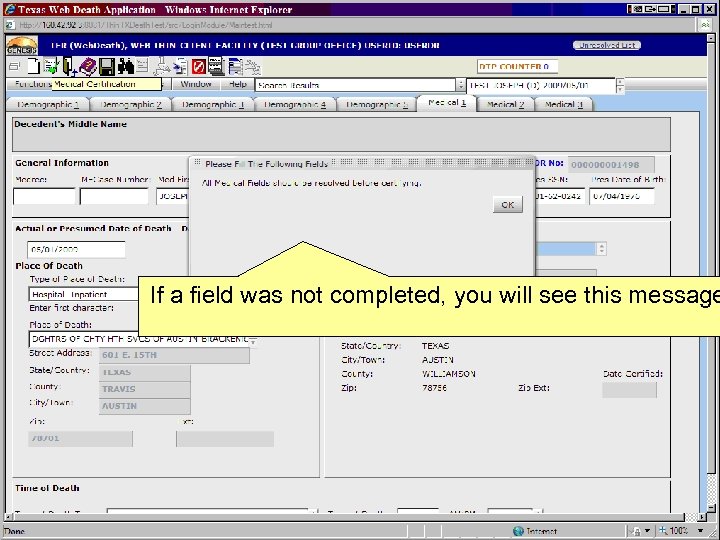Viewport: 720px width, 540px height.
Task: Open the Help menu
Action: 237,84
